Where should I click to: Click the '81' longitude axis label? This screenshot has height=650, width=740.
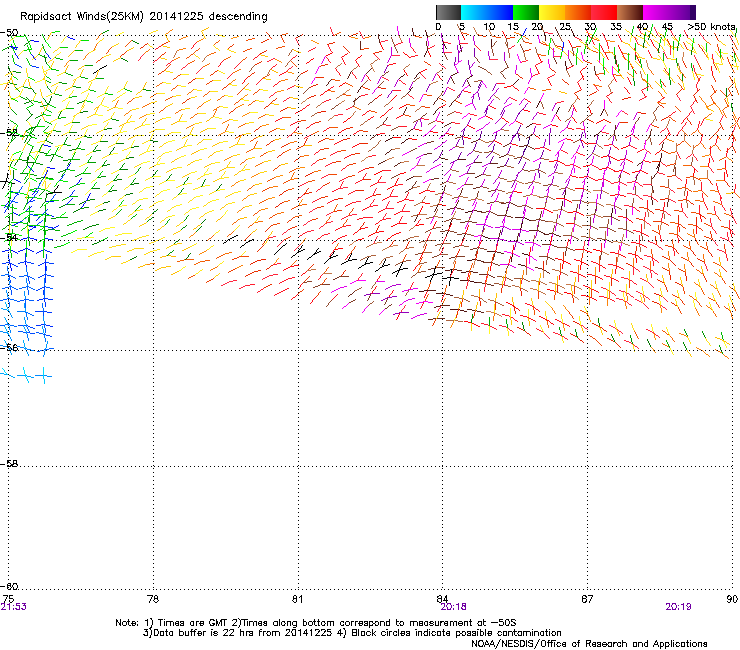297,599
